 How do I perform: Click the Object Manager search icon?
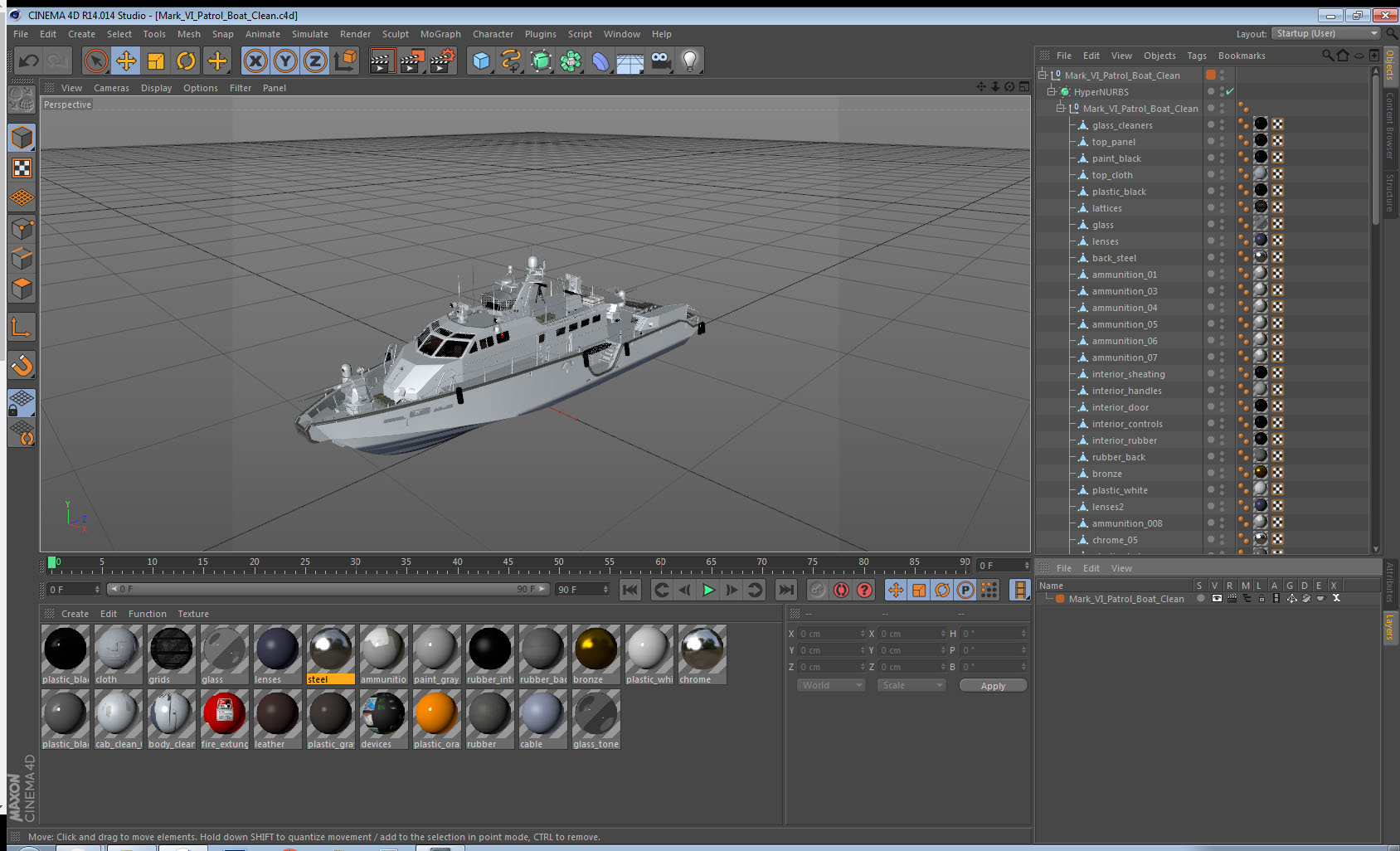pyautogui.click(x=1327, y=56)
